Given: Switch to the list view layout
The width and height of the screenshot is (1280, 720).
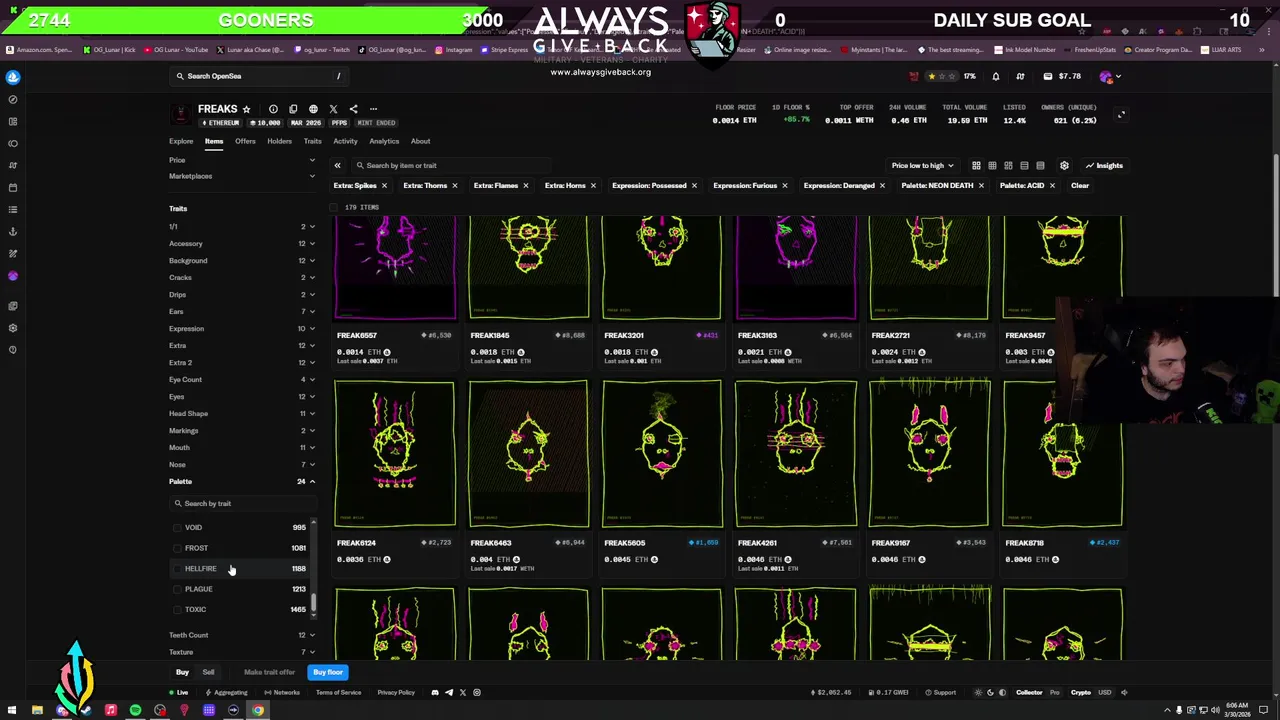Looking at the screenshot, I should tap(1024, 165).
